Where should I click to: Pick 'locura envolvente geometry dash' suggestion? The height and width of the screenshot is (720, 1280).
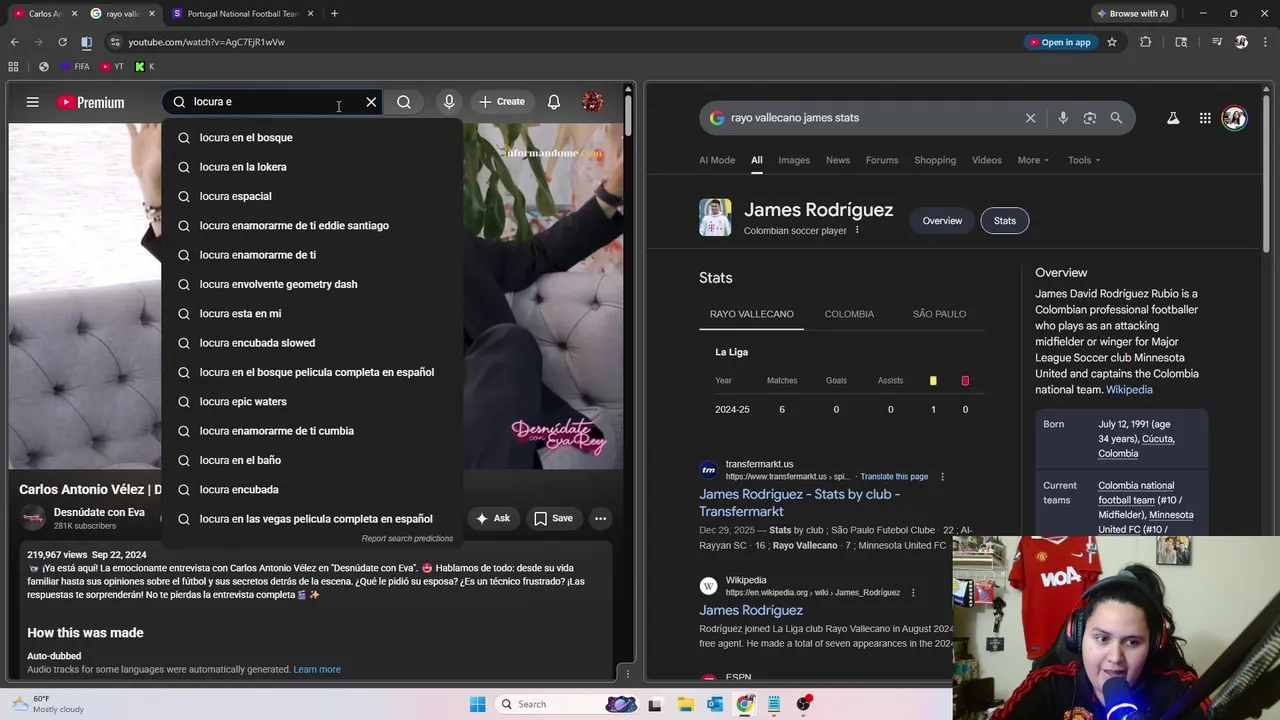(312, 284)
